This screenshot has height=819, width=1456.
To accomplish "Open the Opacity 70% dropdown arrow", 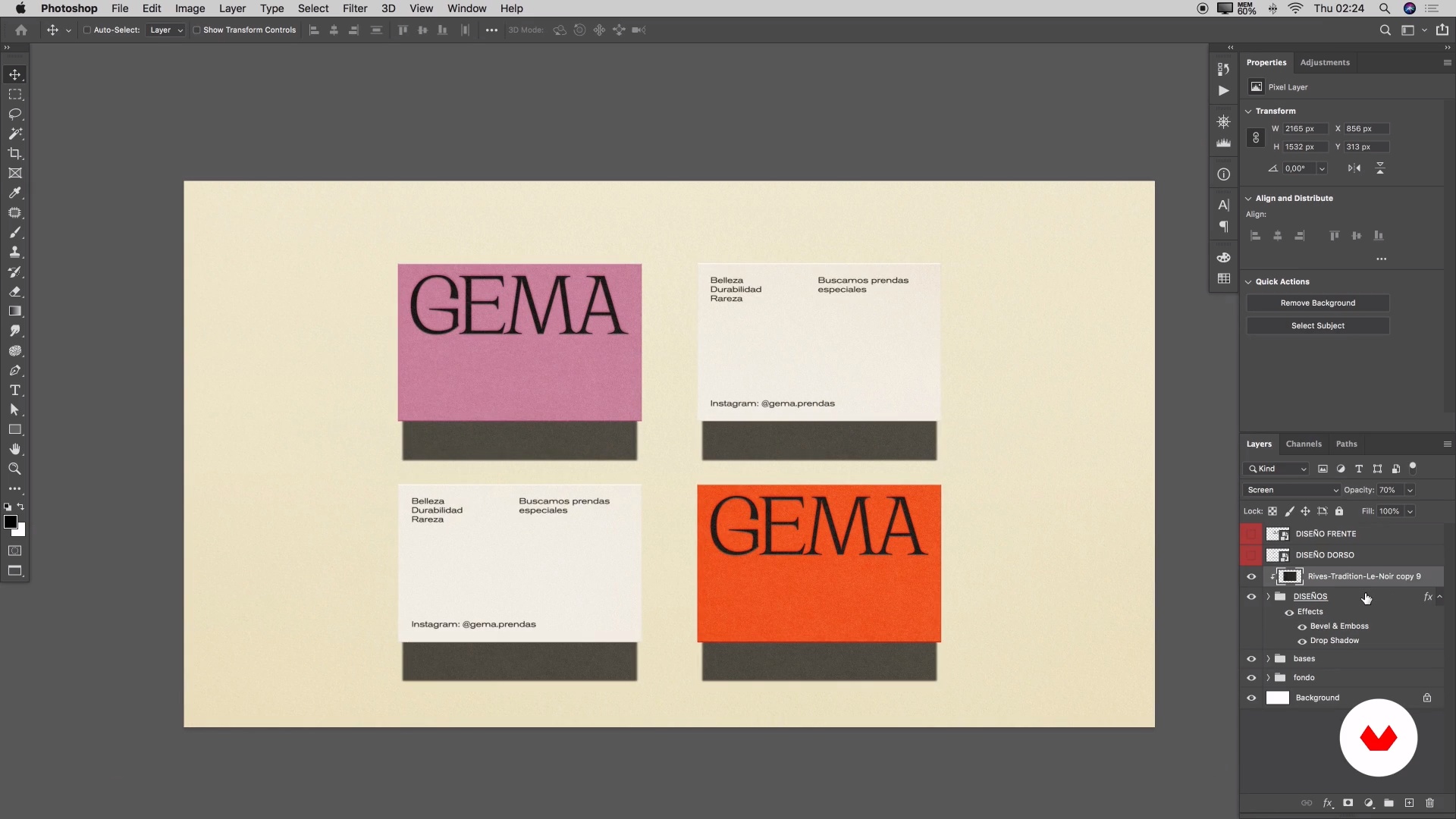I will click(1410, 490).
